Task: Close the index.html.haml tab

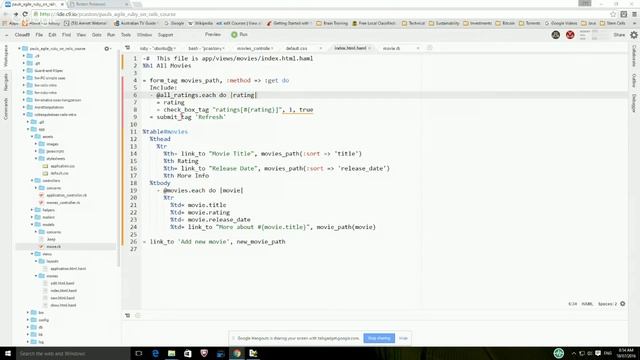Action: pos(370,48)
